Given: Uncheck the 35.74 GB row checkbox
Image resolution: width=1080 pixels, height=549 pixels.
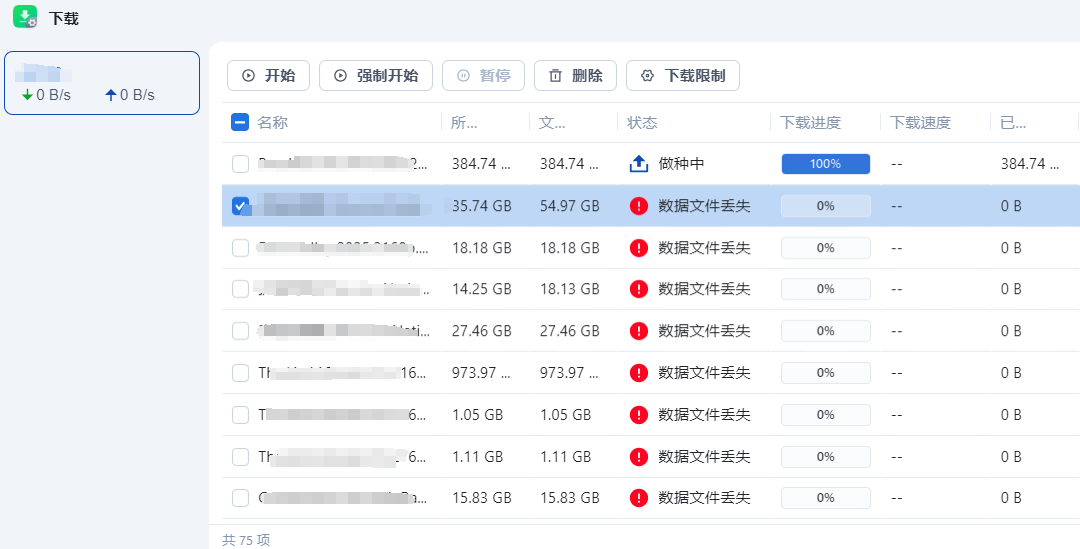Looking at the screenshot, I should [240, 206].
